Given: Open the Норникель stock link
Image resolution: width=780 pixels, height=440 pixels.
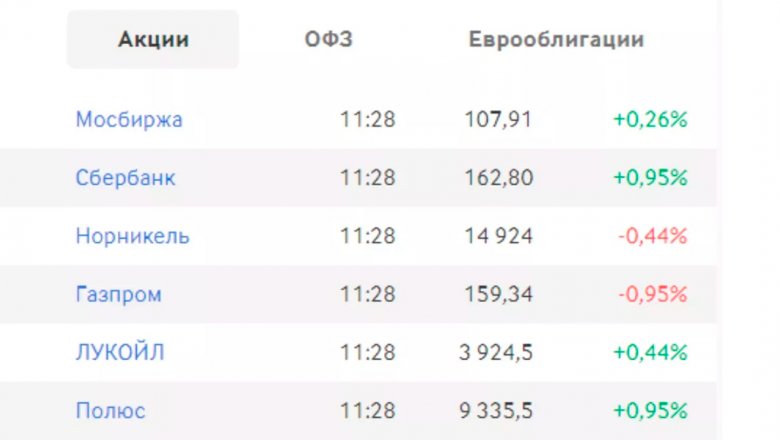Looking at the screenshot, I should click(x=132, y=236).
